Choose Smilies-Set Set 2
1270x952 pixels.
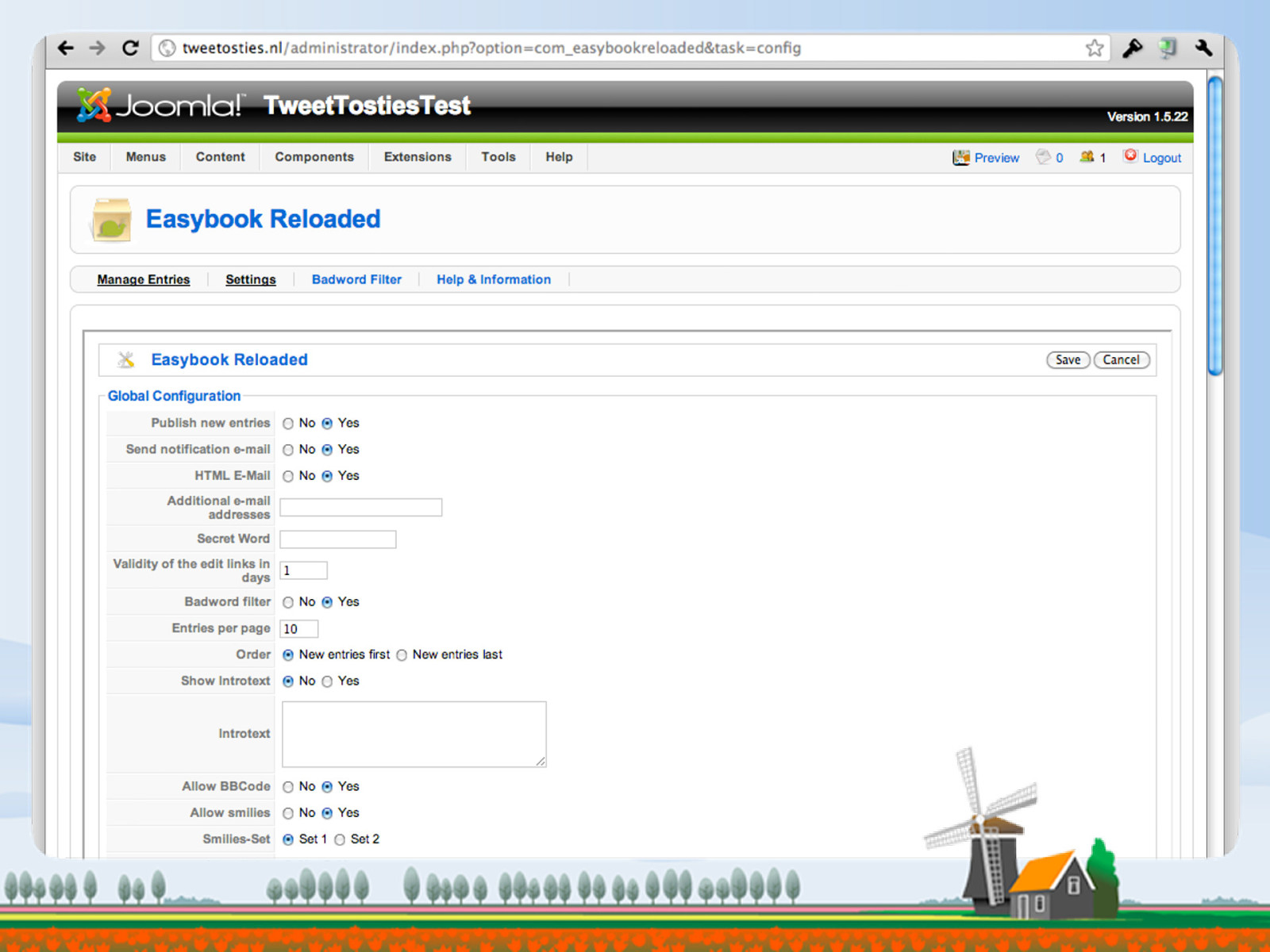coord(340,839)
